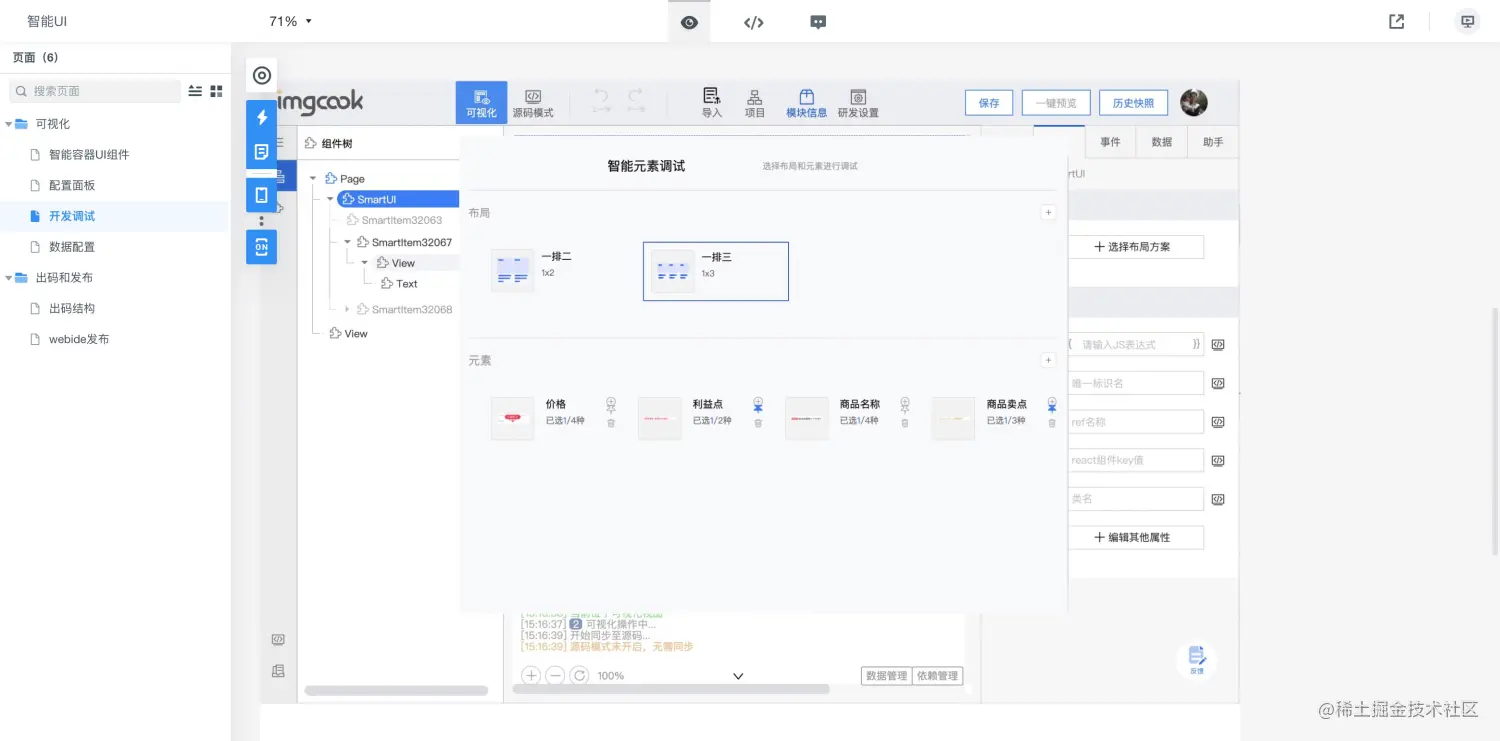The height and width of the screenshot is (741, 1500).
Task: Toggle the pin on 价格 element
Action: click(611, 404)
